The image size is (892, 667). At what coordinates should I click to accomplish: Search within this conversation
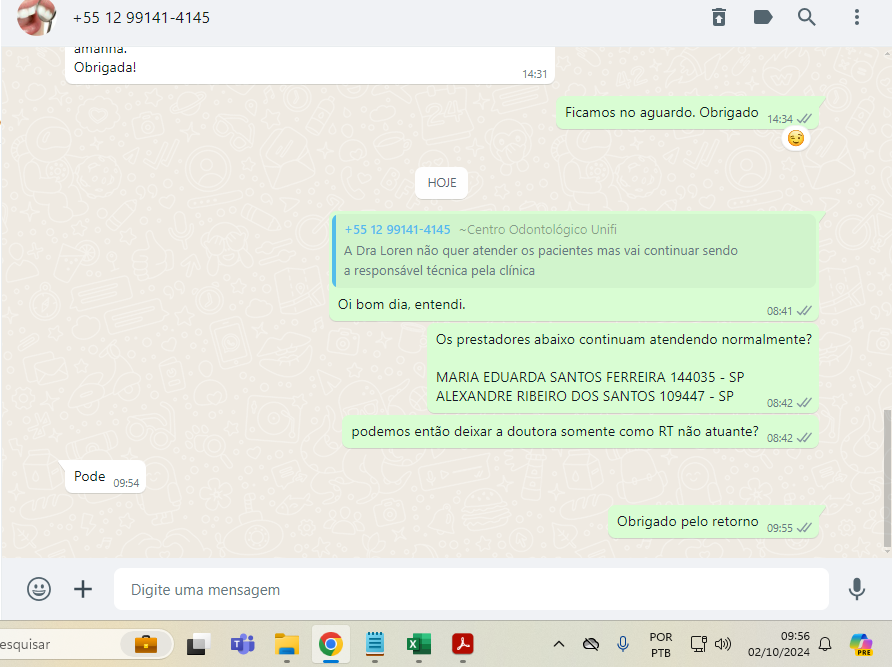click(x=807, y=17)
